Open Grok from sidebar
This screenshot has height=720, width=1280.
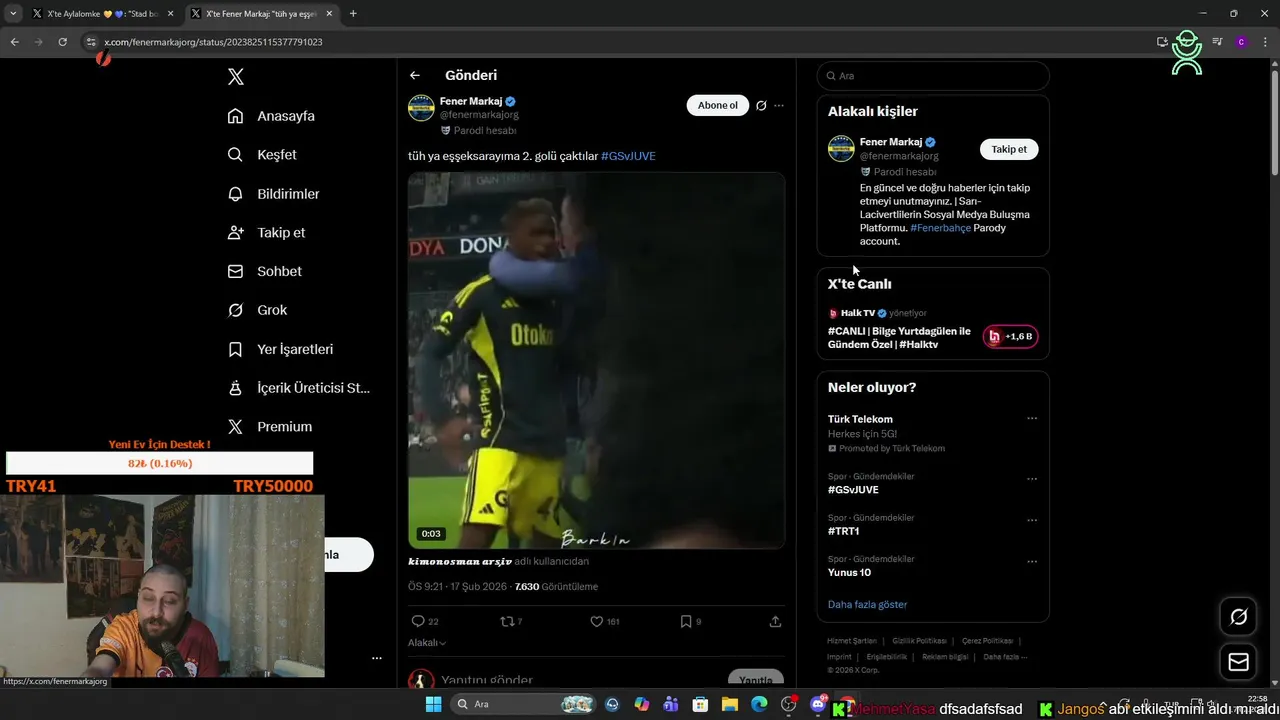click(x=258, y=310)
